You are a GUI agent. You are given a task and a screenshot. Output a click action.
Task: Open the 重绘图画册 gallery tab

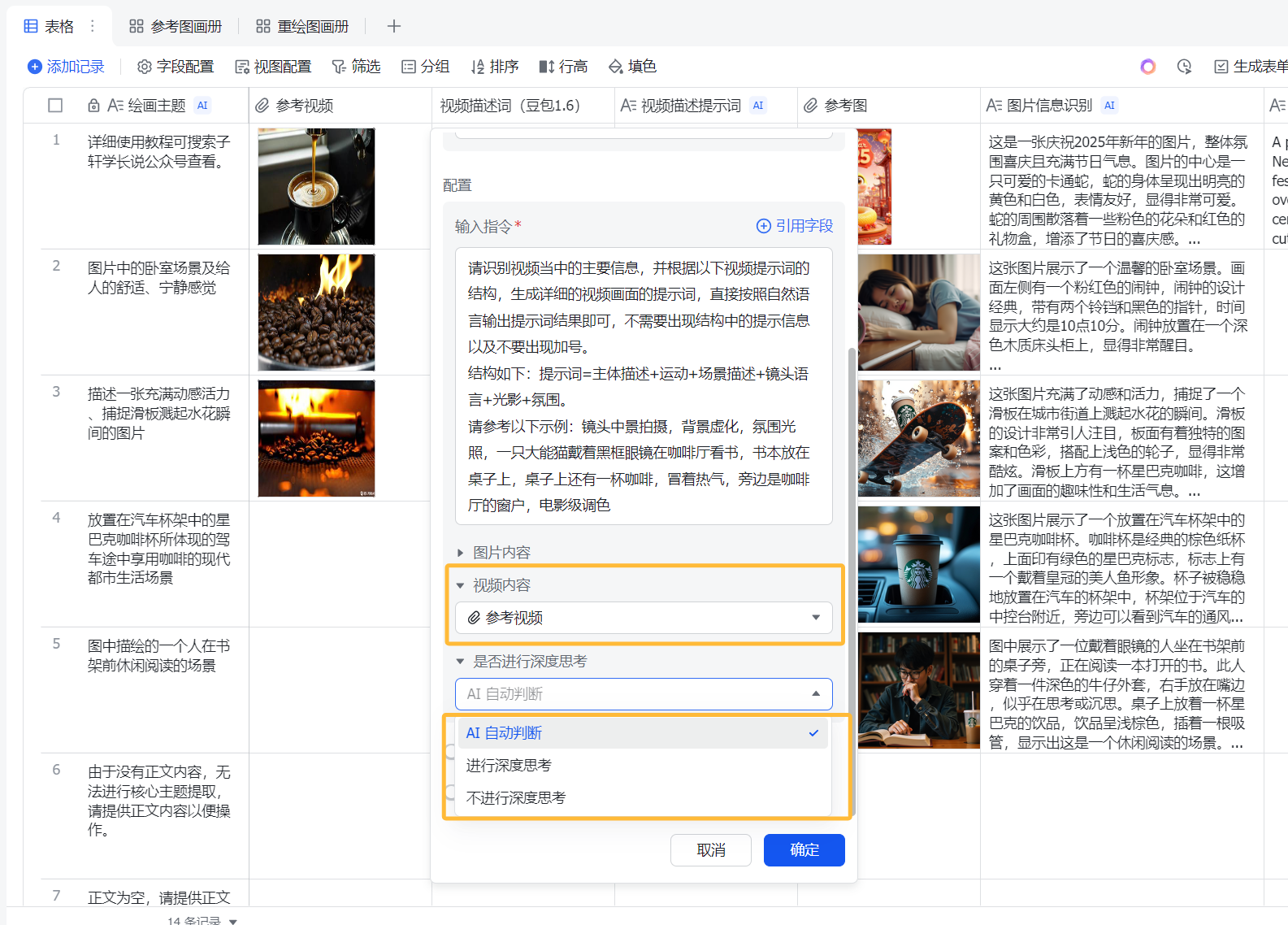(x=302, y=26)
